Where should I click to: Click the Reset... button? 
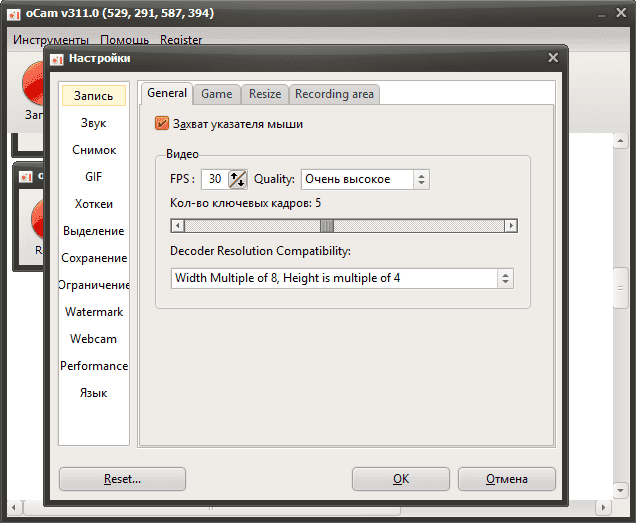pos(122,479)
